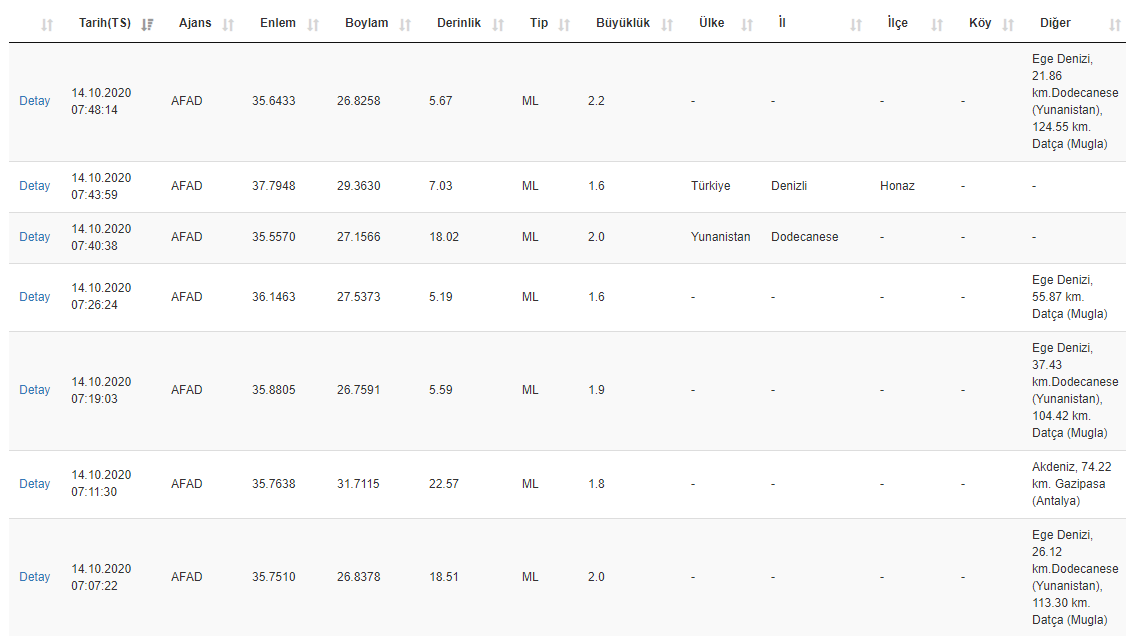Click Detay link for 07:19:03 event

pyautogui.click(x=34, y=390)
